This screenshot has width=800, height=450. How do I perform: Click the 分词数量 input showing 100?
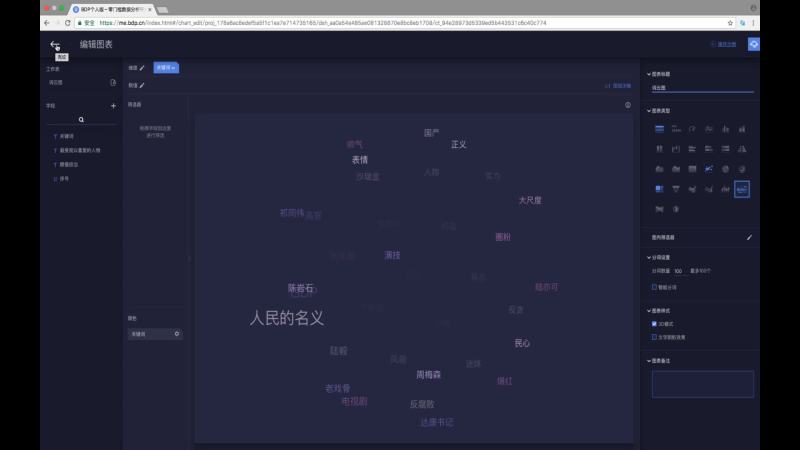point(678,271)
